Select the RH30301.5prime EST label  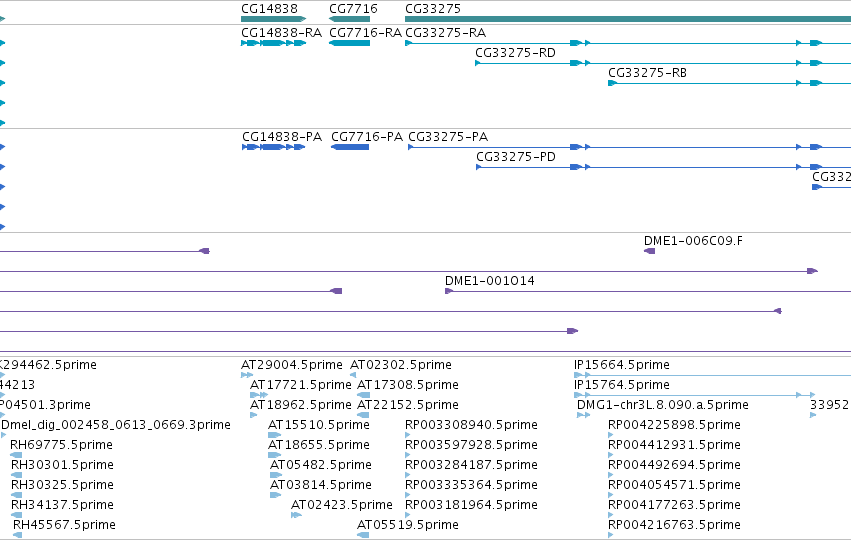(x=62, y=465)
